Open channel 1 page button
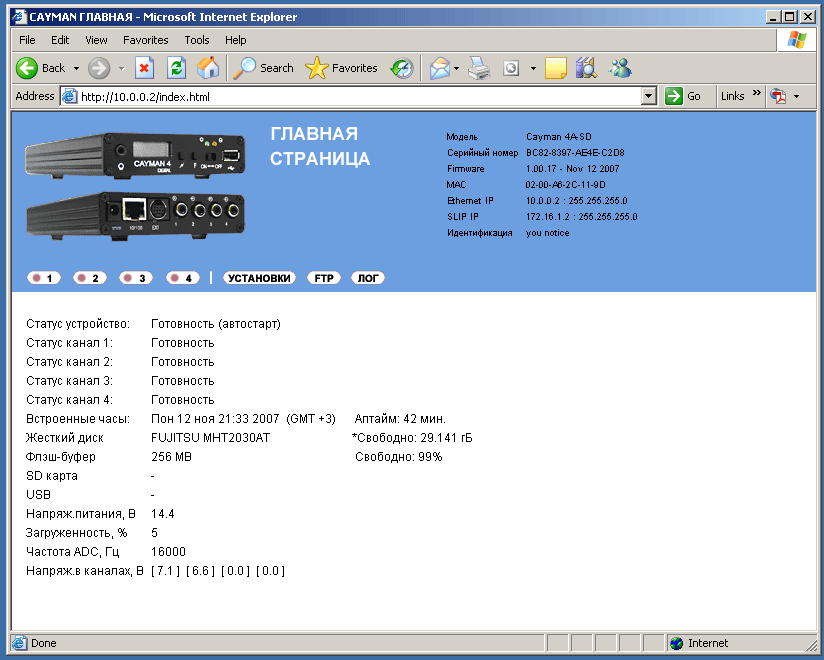Image resolution: width=824 pixels, height=660 pixels. tap(44, 278)
